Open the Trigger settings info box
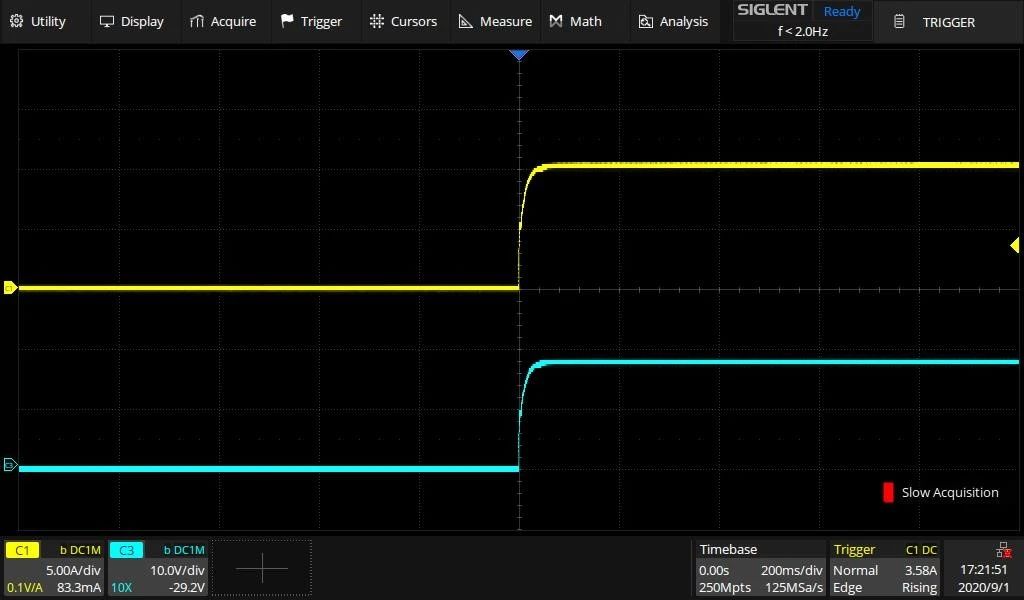 885,568
